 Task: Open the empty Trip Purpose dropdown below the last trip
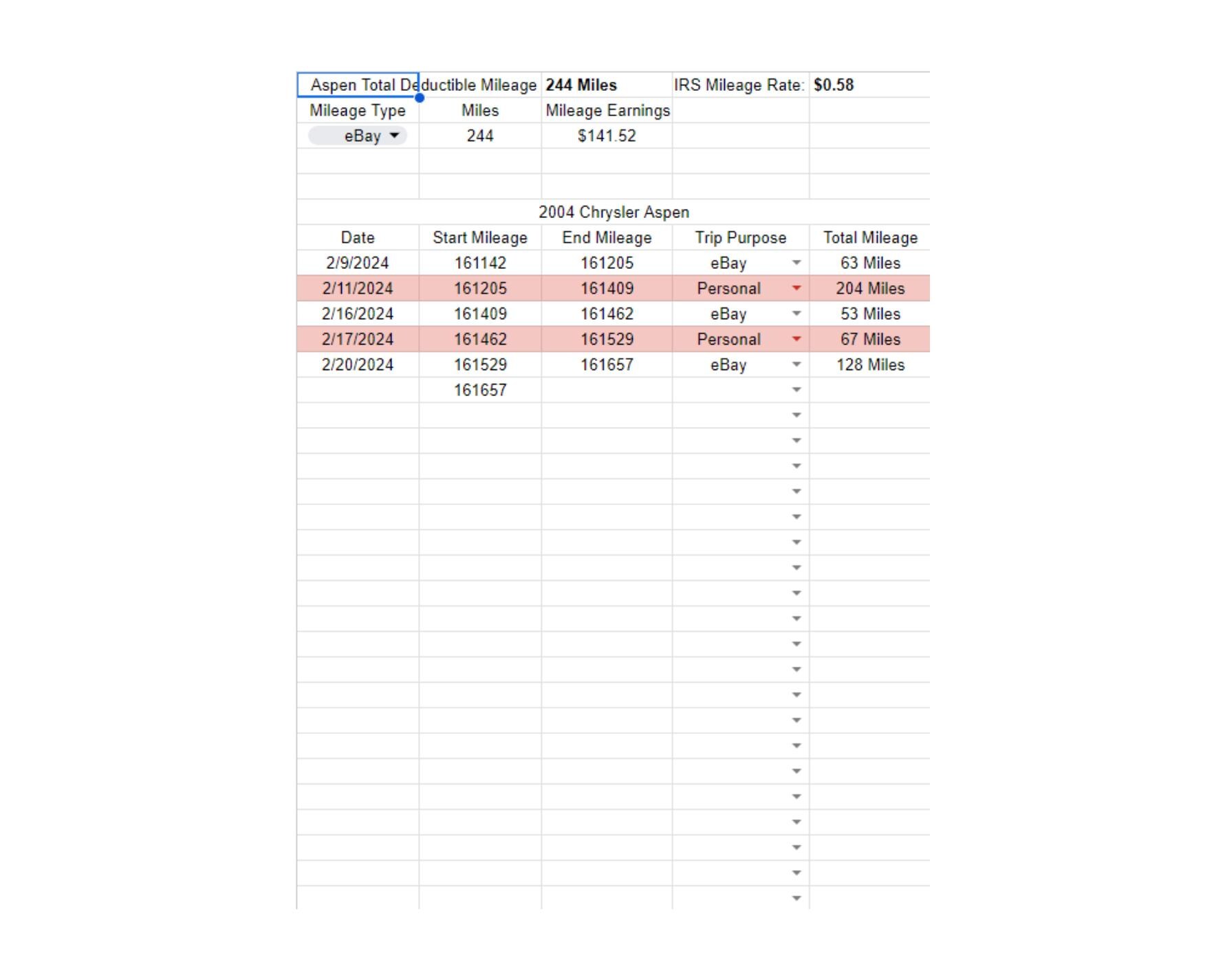tap(796, 390)
